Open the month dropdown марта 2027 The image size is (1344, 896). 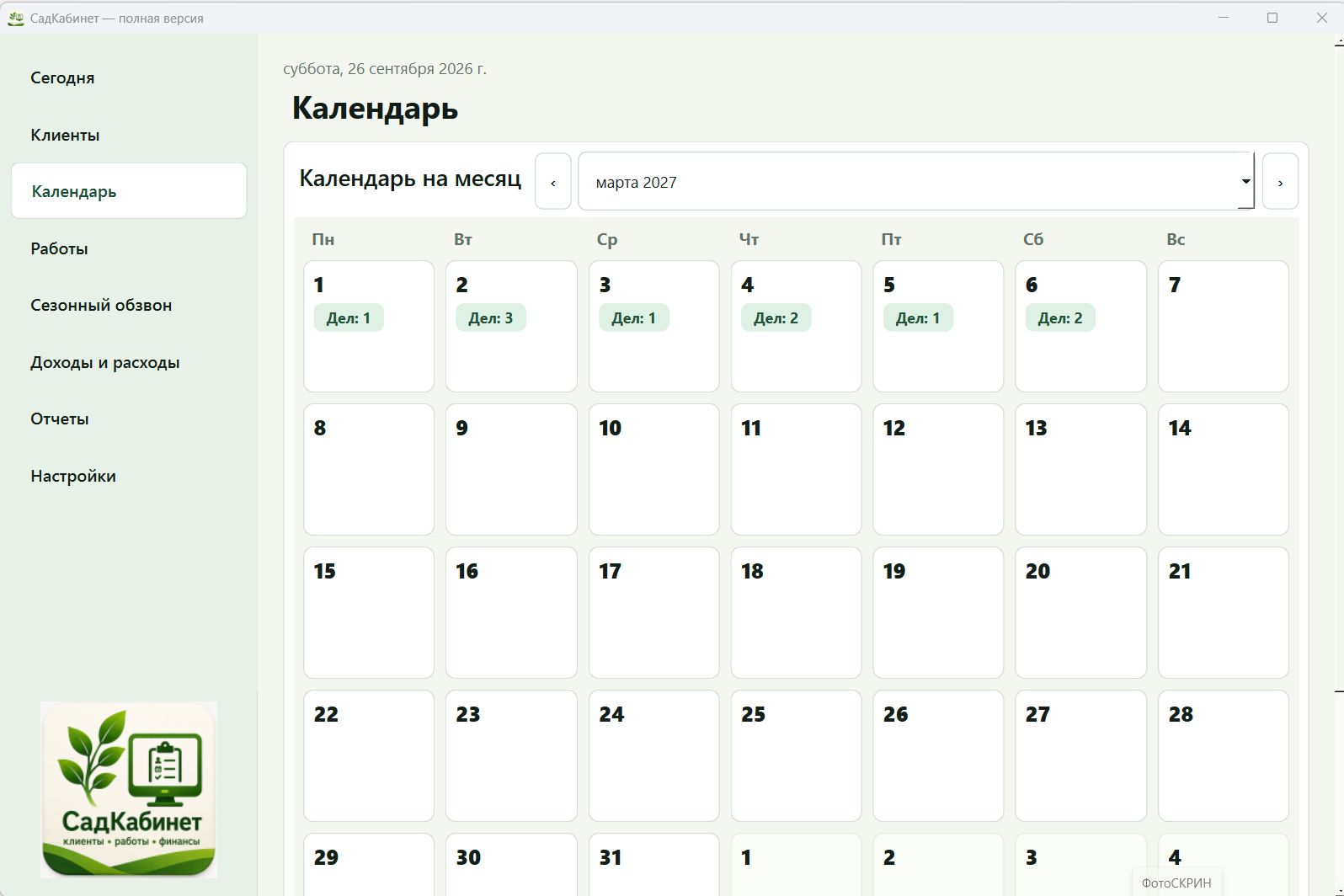[916, 182]
